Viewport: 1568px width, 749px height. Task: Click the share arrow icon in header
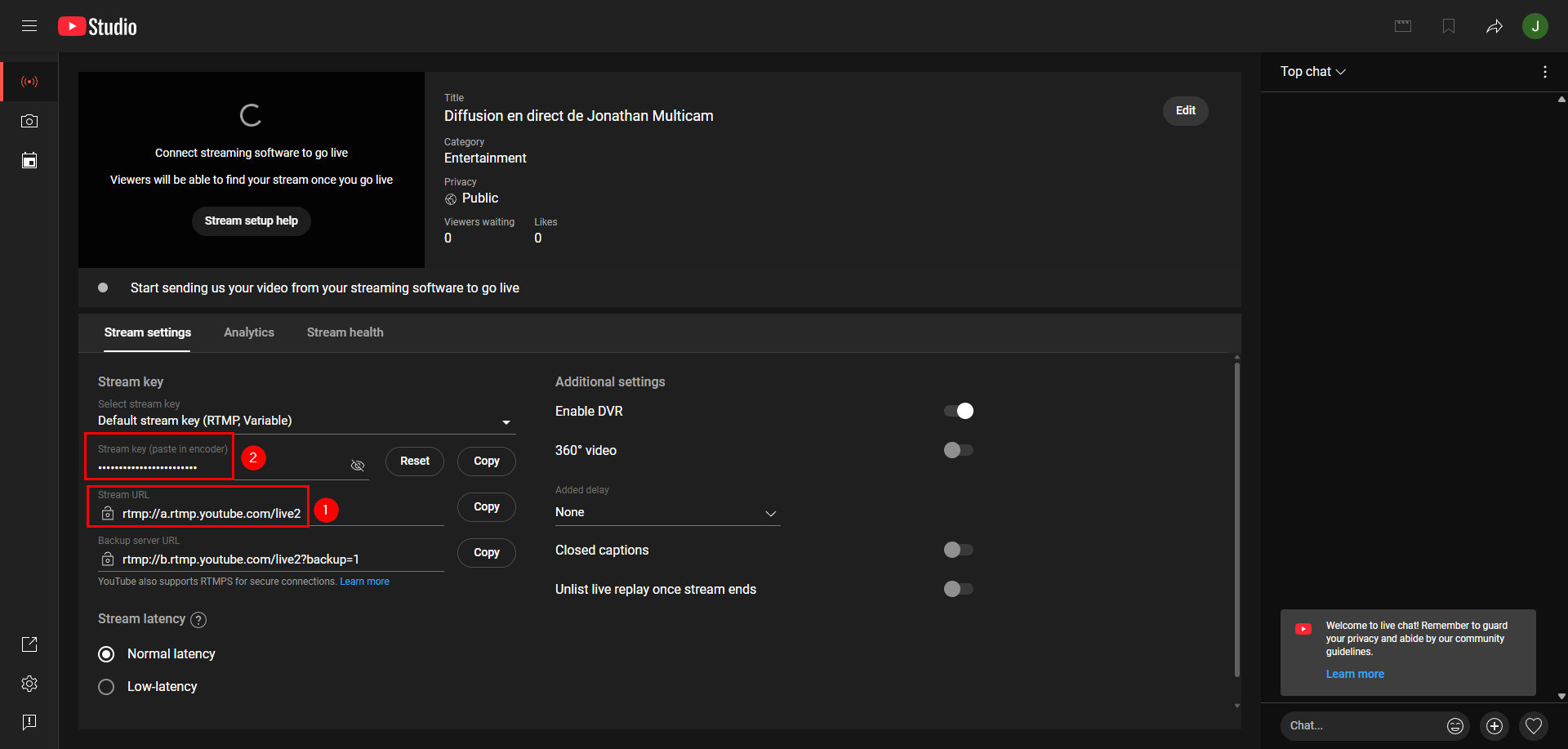1494,27
